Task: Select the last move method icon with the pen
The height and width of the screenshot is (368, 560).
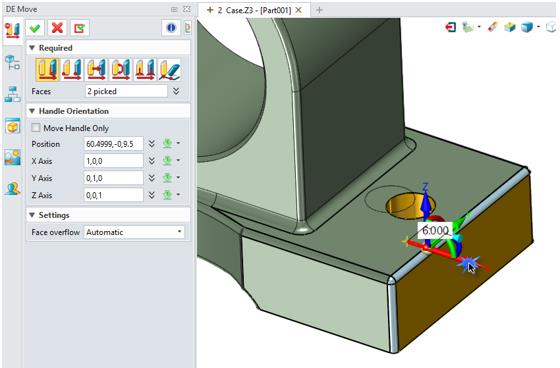Action: pos(170,69)
